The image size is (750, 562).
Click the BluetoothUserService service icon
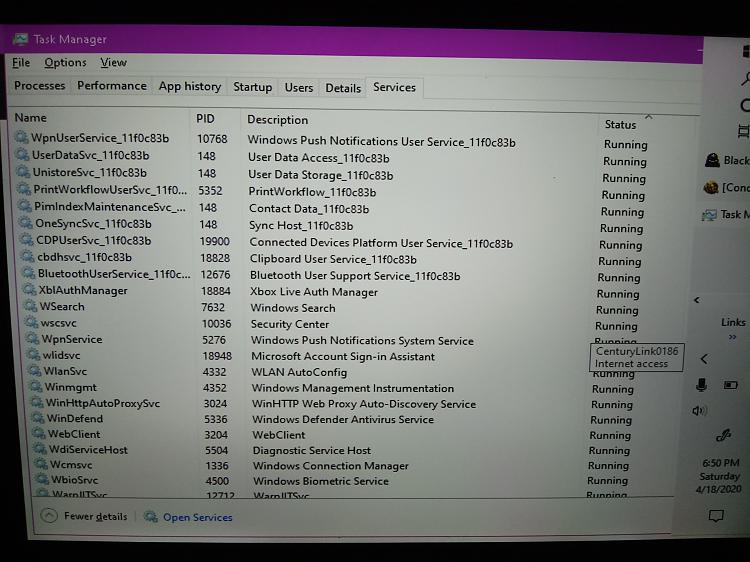click(x=30, y=273)
